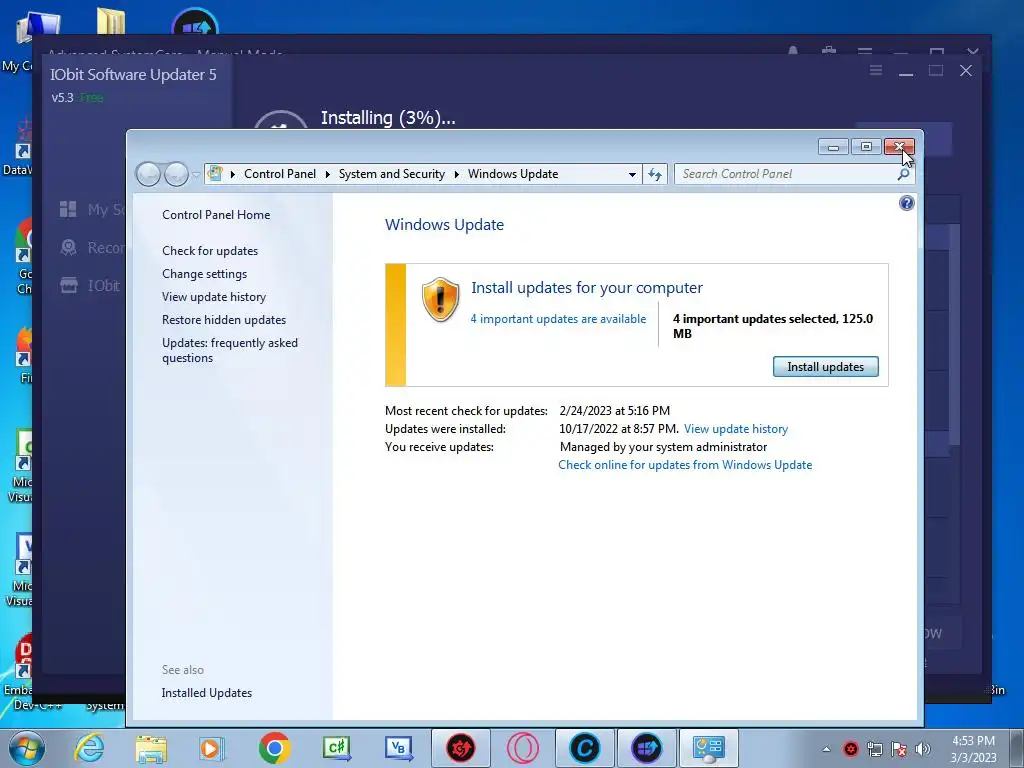
Task: Click the Windows Update breadcrumb
Action: click(x=513, y=174)
